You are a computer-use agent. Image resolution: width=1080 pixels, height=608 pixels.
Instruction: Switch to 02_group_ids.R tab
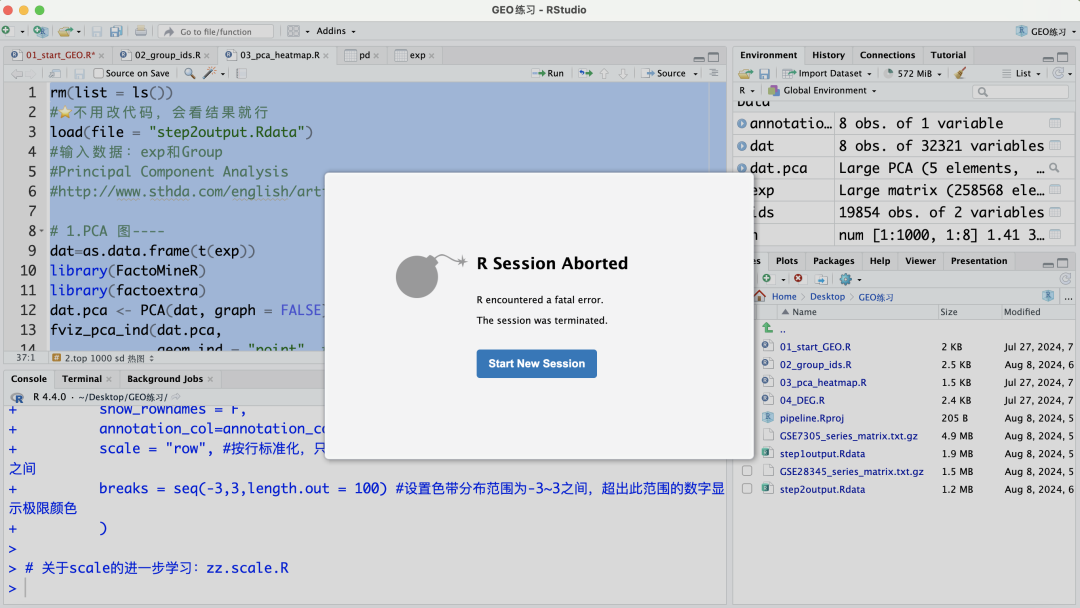[x=166, y=55]
